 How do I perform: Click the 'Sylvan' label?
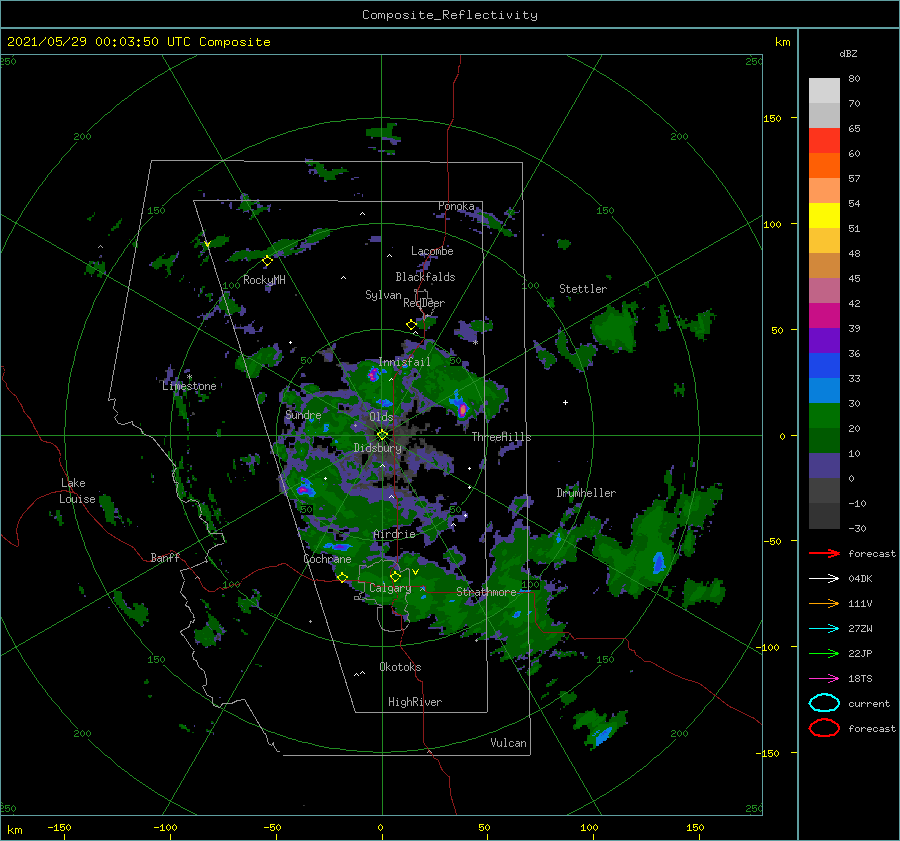[383, 295]
